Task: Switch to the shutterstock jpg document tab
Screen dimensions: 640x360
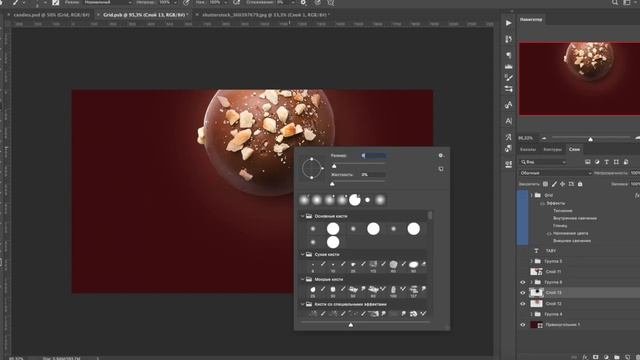Action: tap(266, 15)
